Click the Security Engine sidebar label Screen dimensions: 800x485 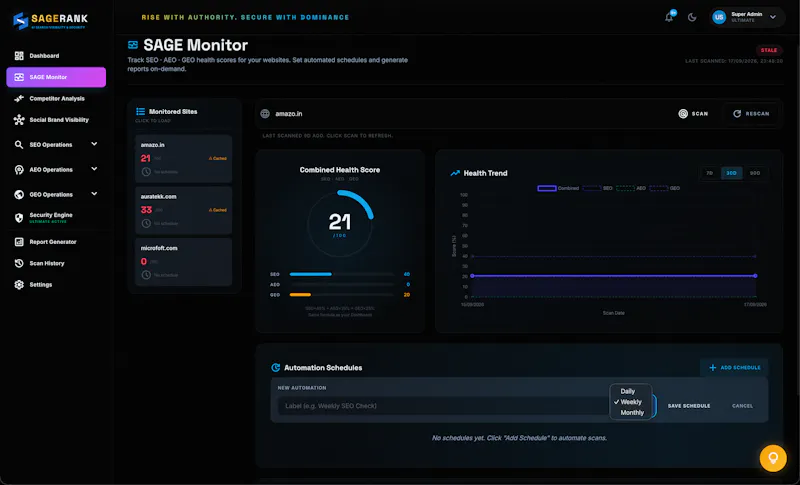pos(51,215)
